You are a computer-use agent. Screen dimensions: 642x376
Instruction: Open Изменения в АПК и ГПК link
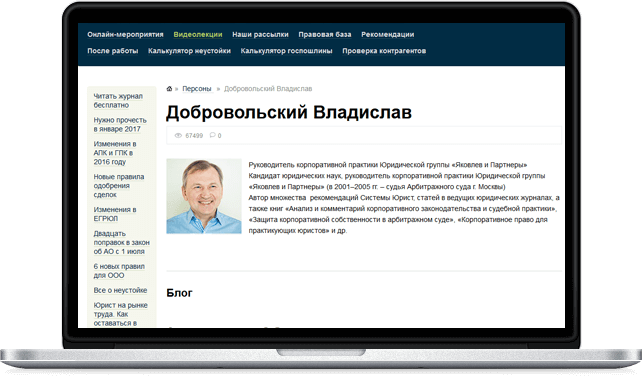coord(115,153)
